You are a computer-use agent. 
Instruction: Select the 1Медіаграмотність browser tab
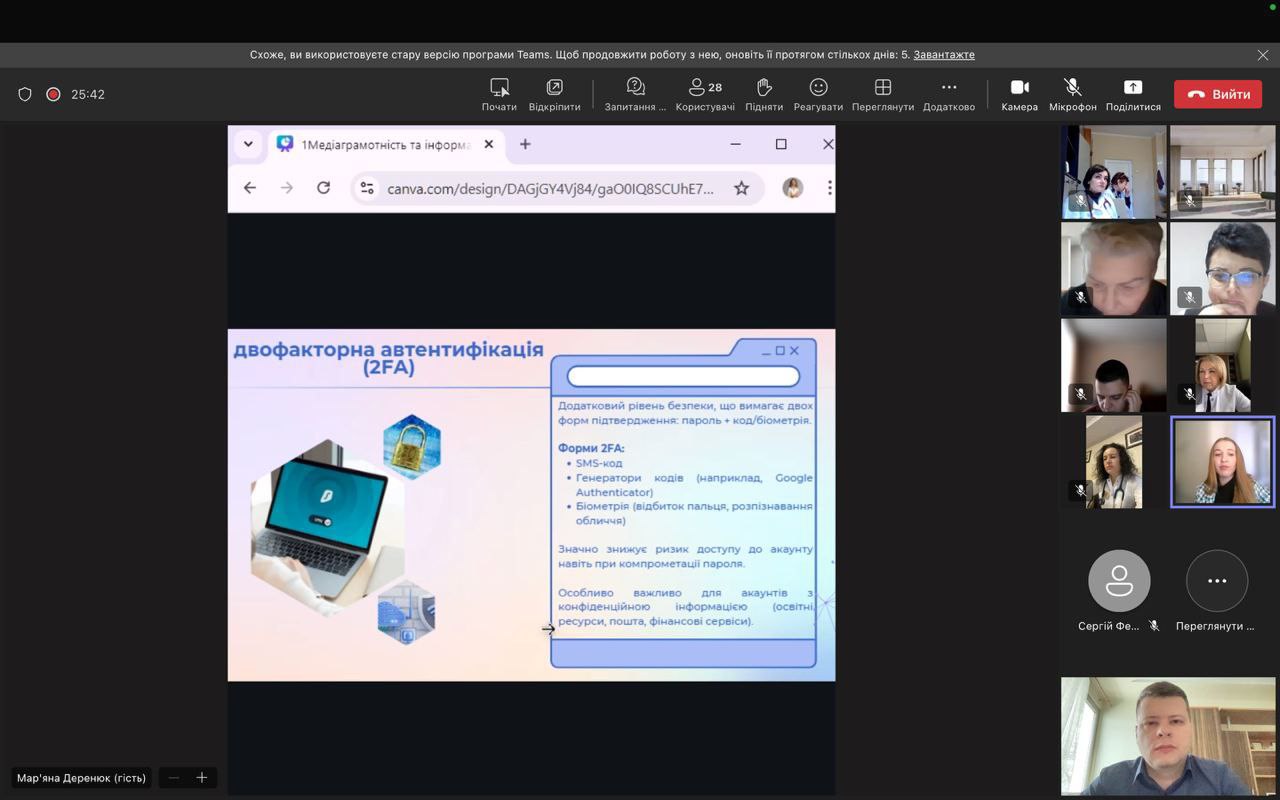385,145
